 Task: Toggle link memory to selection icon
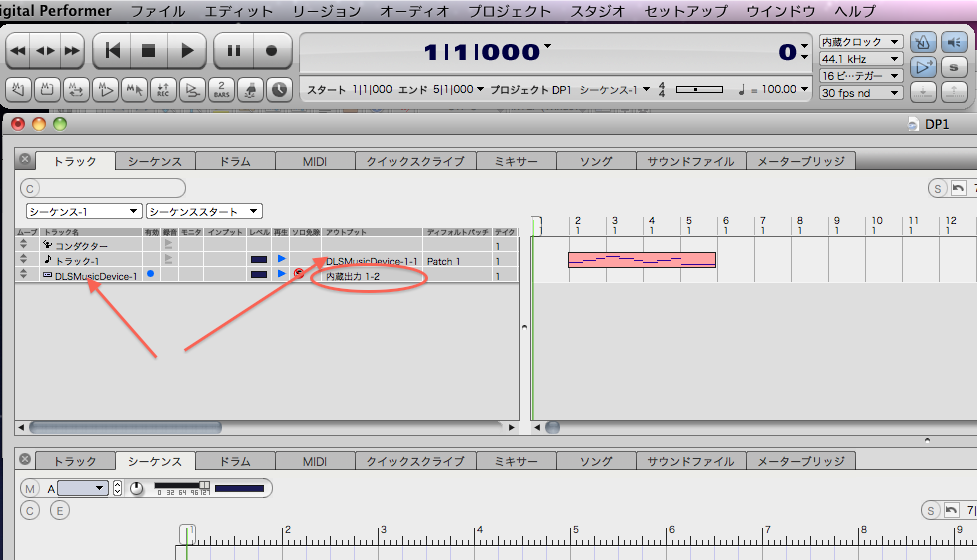[134, 90]
